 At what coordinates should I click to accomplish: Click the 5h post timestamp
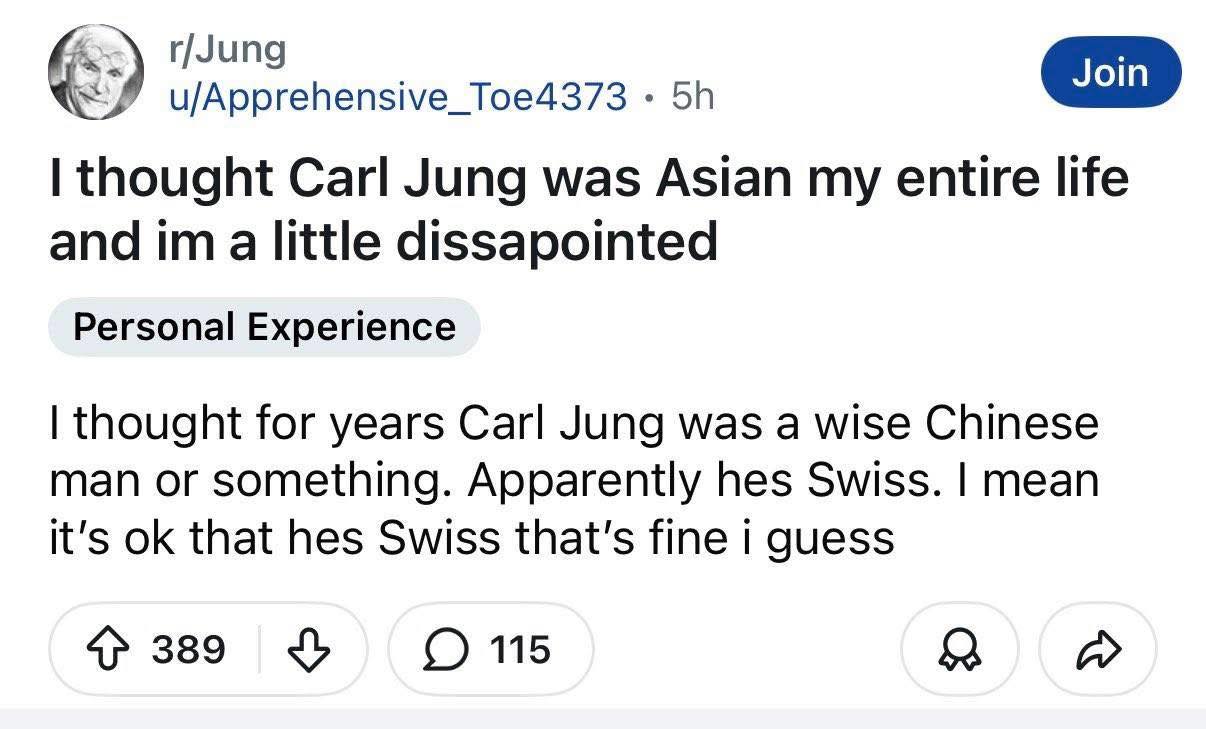coord(693,96)
